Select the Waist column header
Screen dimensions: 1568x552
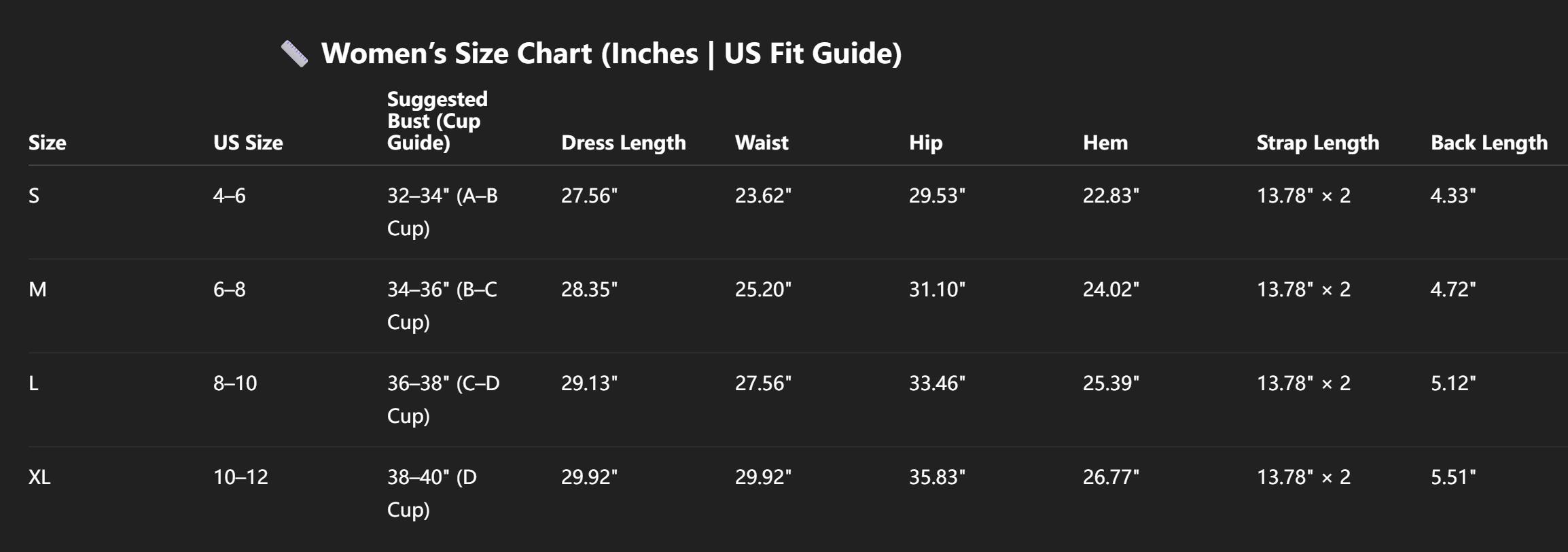[762, 143]
